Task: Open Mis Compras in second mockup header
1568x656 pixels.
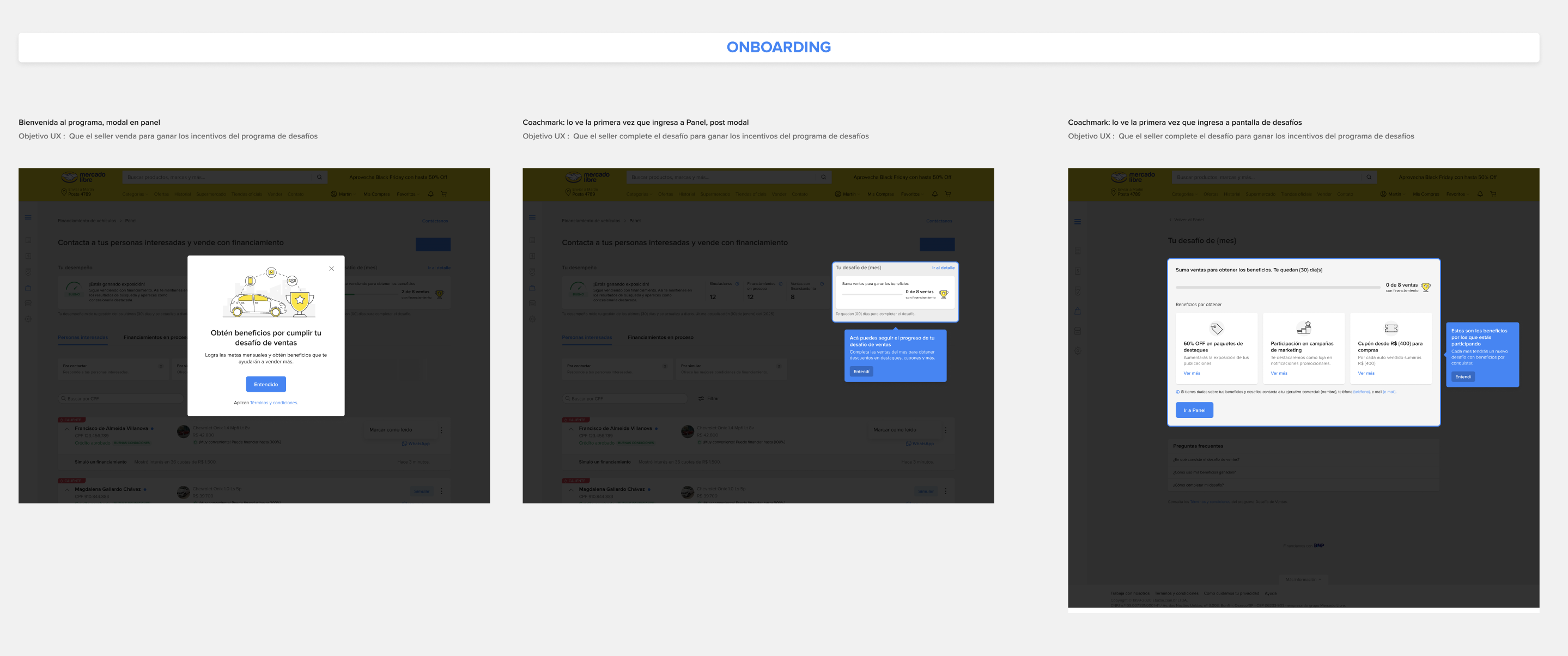Action: [880, 194]
